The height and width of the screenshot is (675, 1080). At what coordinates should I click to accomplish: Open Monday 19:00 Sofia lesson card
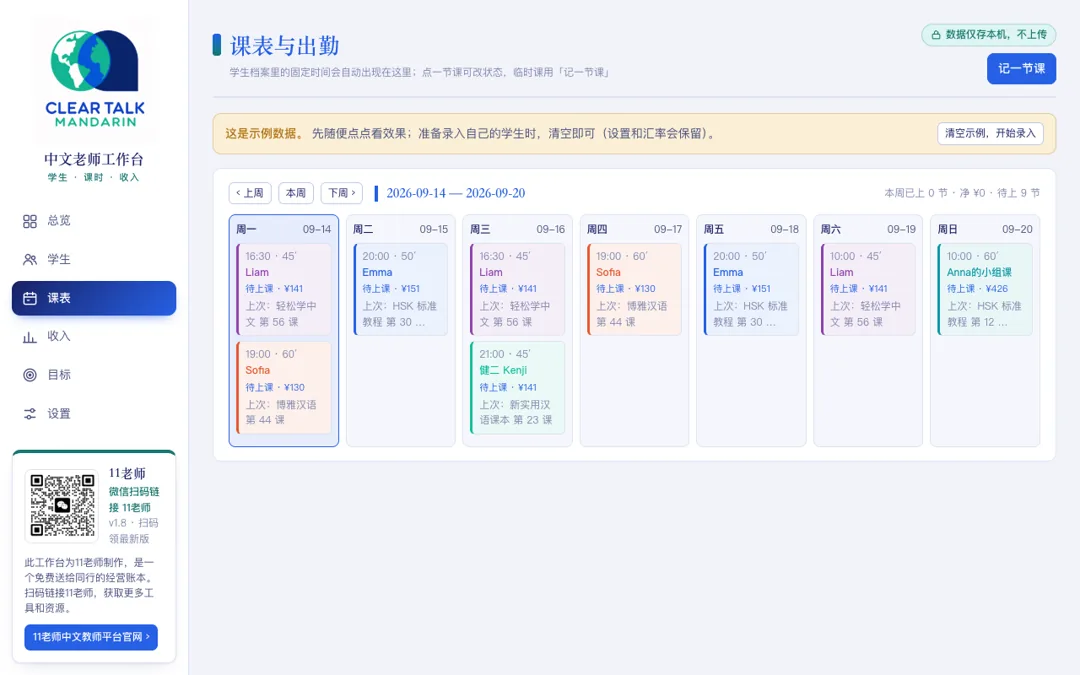click(x=283, y=388)
